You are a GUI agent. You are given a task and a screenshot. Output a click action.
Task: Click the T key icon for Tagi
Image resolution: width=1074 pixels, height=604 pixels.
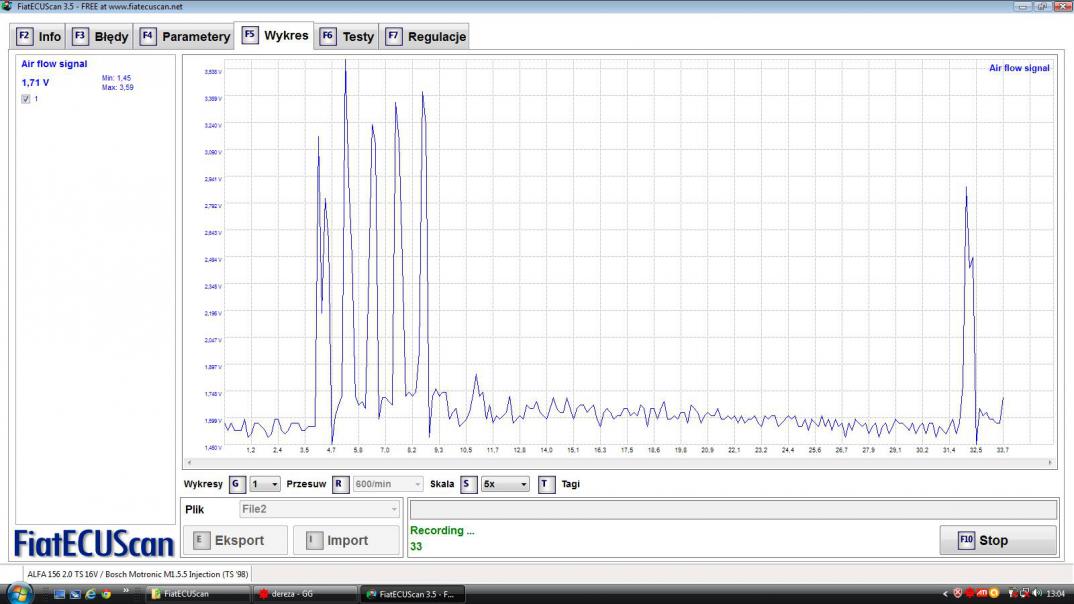point(546,484)
